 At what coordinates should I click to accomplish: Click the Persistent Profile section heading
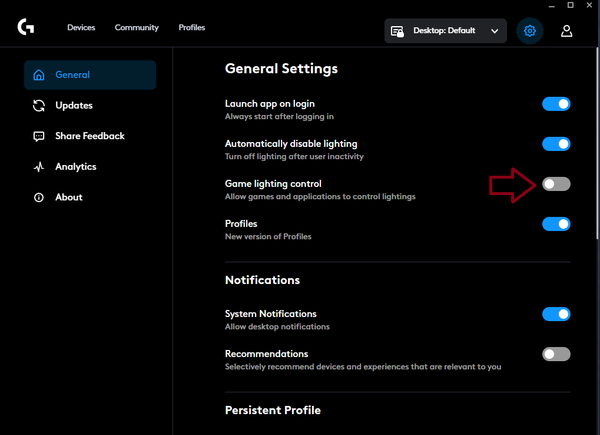click(272, 410)
